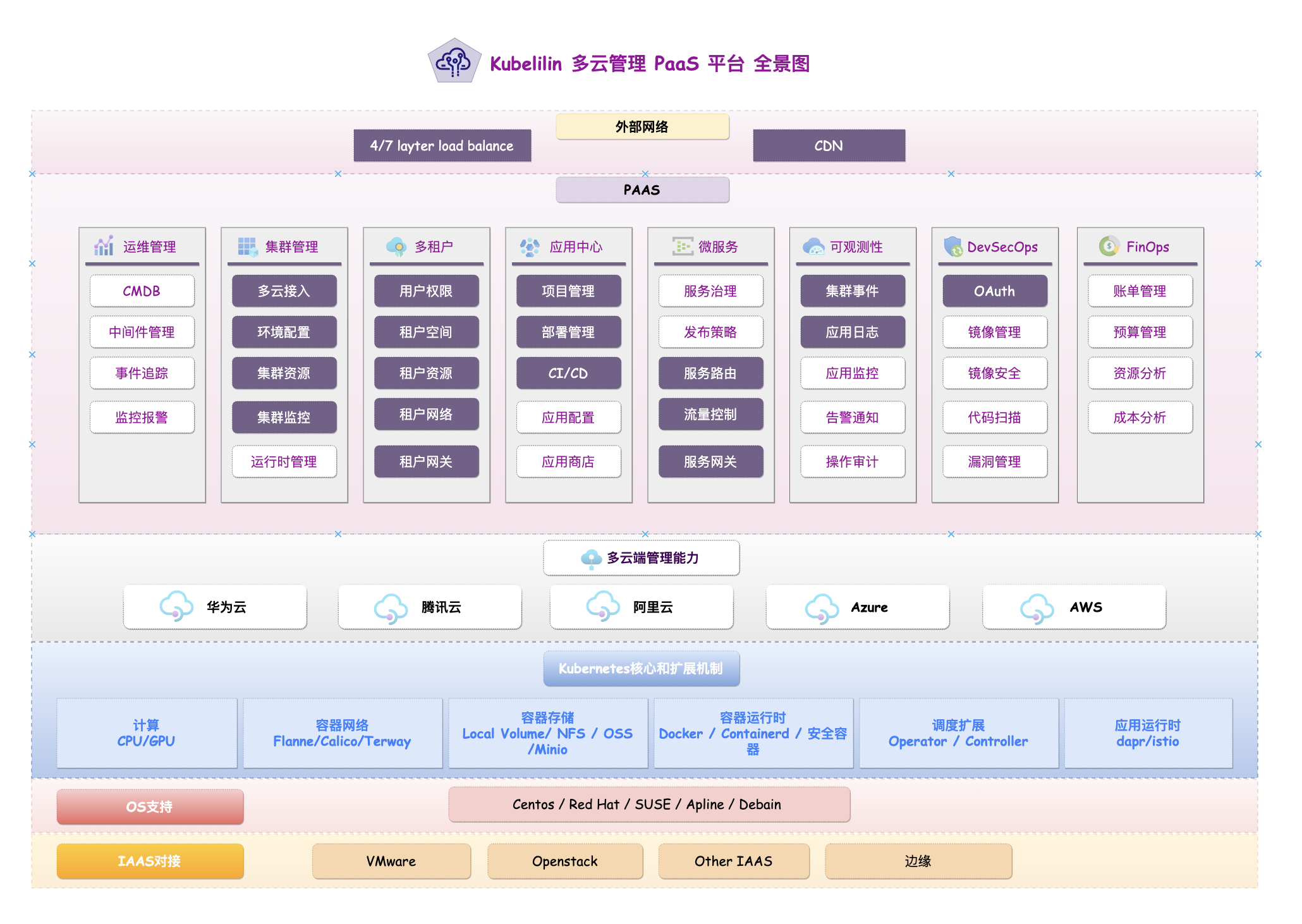The height and width of the screenshot is (924, 1302).
Task: Click the FinOps dollar coin icon
Action: (x=1109, y=246)
